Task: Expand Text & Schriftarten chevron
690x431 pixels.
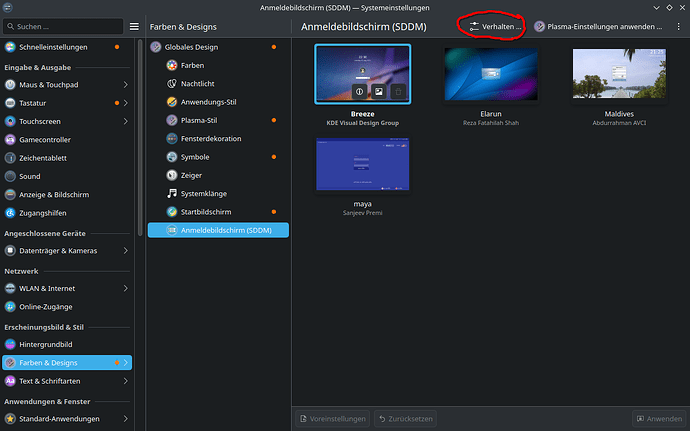Action: 125,381
